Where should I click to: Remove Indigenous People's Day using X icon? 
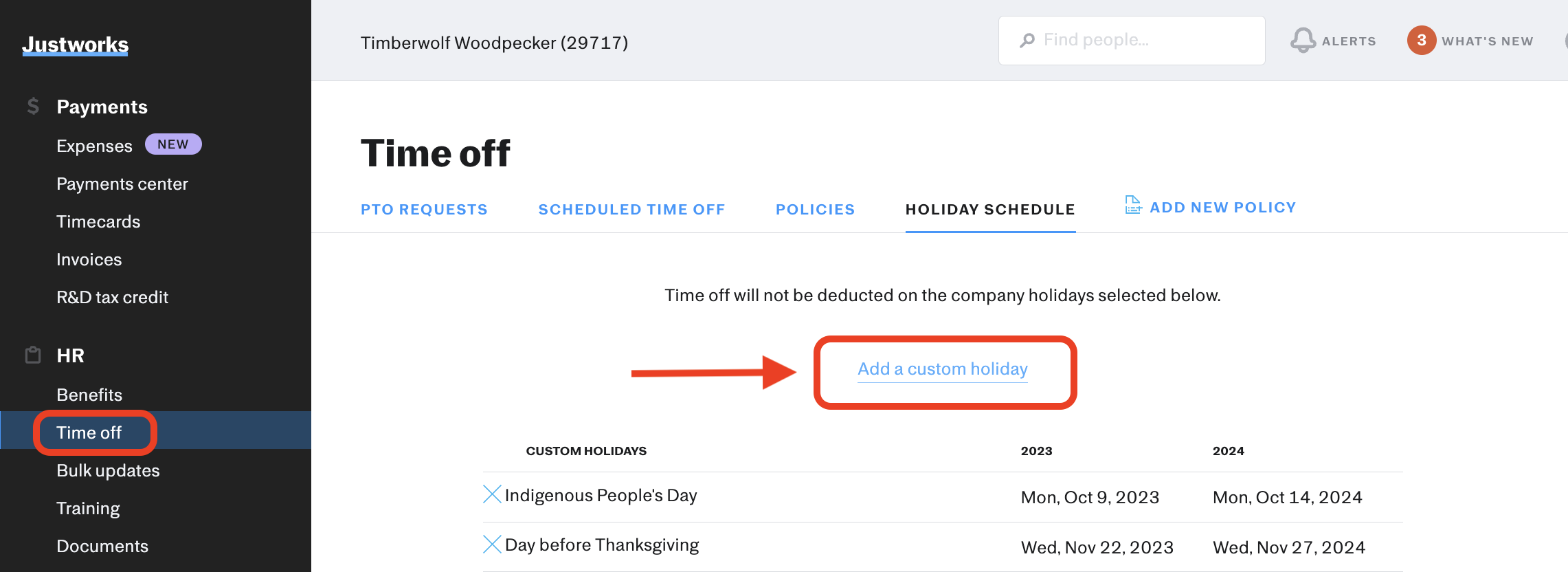pyautogui.click(x=492, y=494)
